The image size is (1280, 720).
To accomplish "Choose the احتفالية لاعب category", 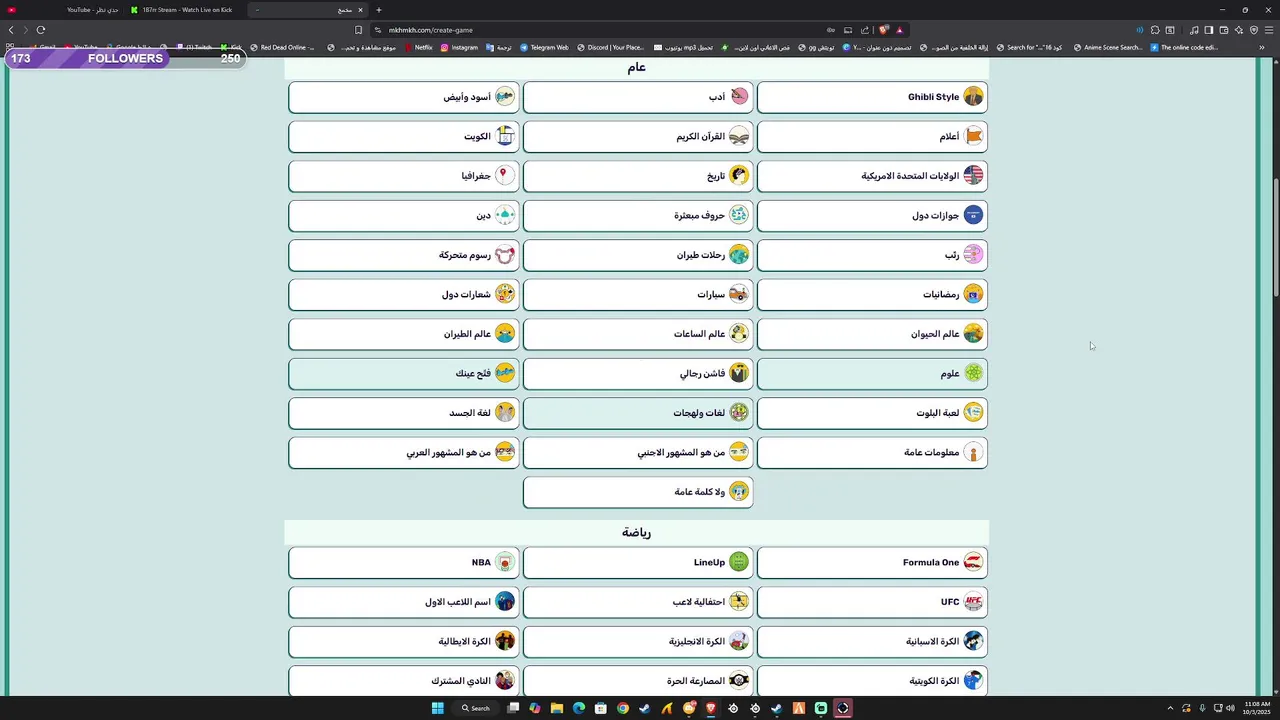I will coord(638,602).
